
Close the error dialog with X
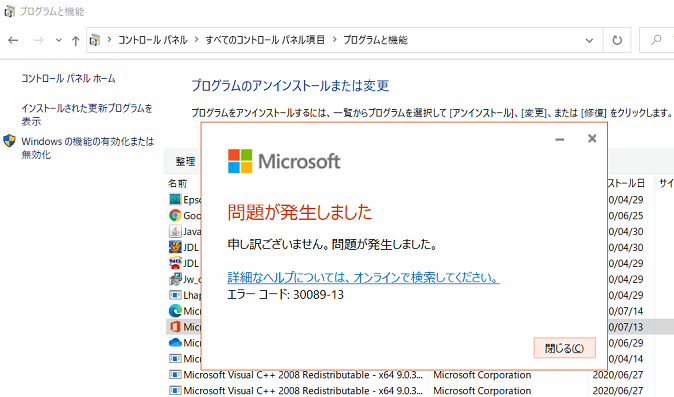click(x=592, y=138)
